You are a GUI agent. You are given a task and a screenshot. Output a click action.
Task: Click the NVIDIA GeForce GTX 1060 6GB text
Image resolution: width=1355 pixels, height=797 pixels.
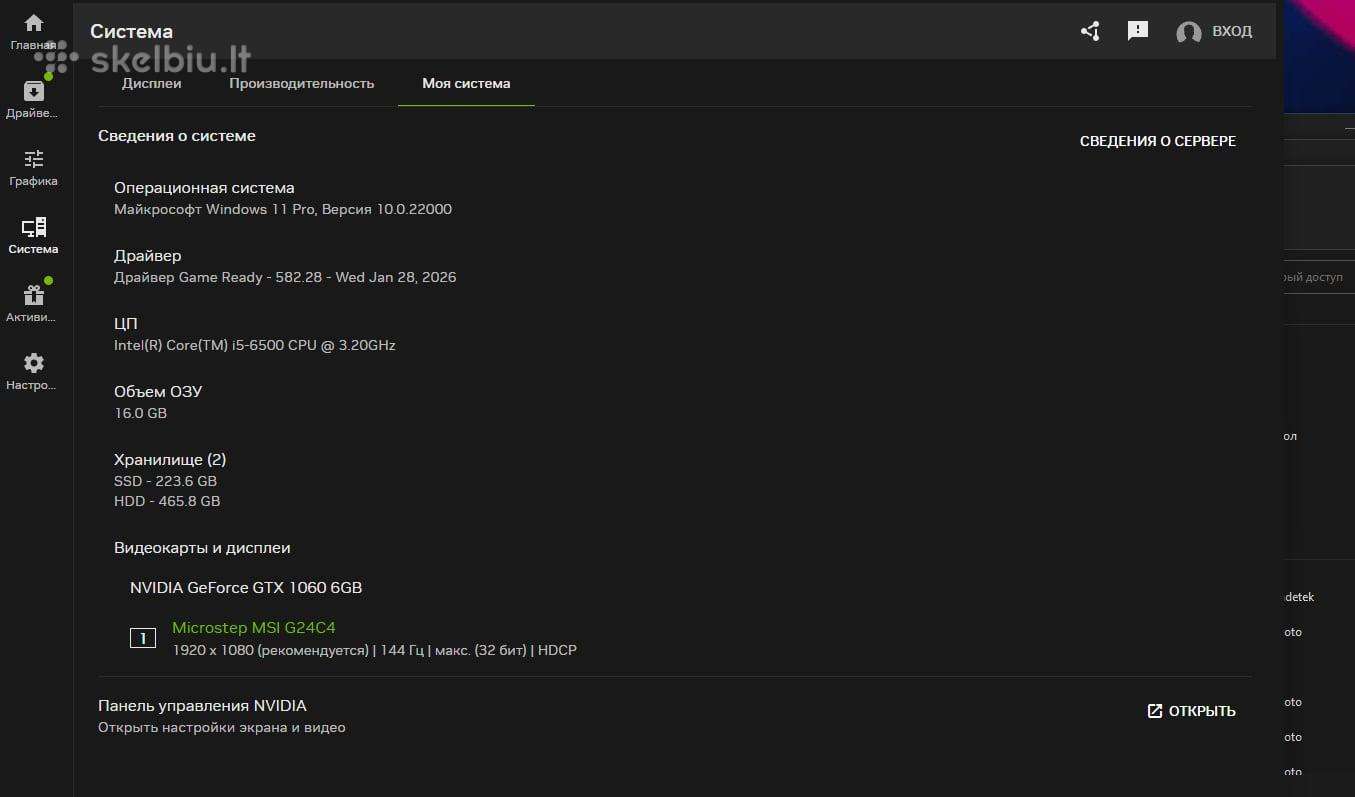pyautogui.click(x=246, y=587)
